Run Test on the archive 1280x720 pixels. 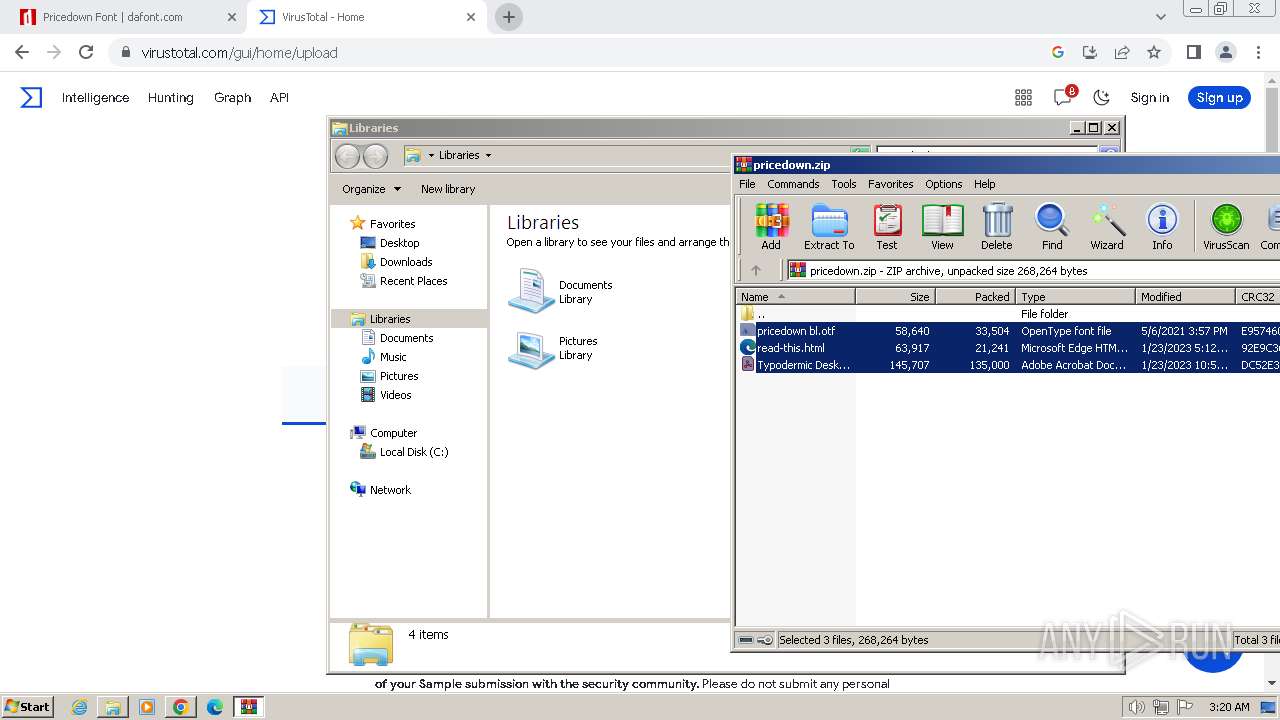coord(887,226)
